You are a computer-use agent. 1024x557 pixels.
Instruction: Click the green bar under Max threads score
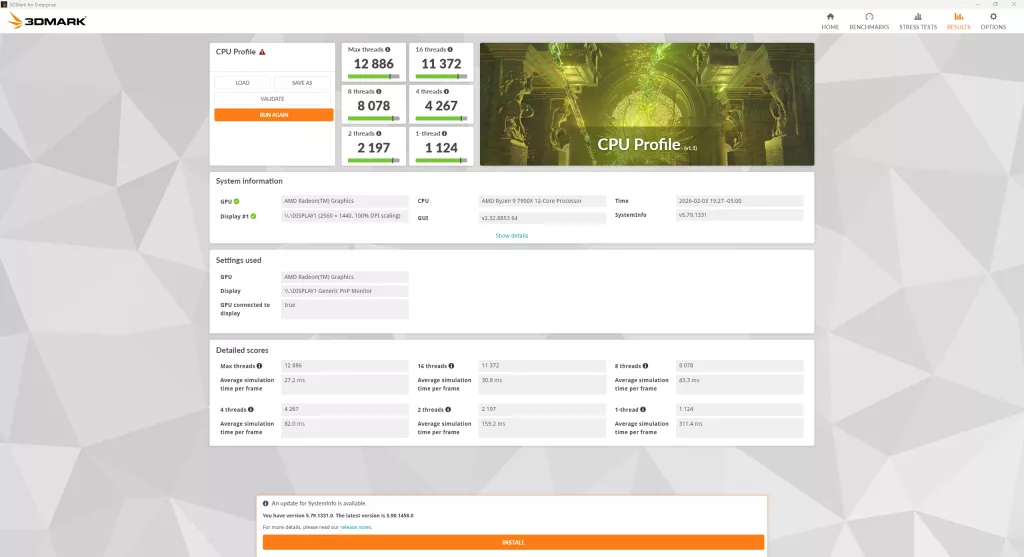pyautogui.click(x=370, y=76)
